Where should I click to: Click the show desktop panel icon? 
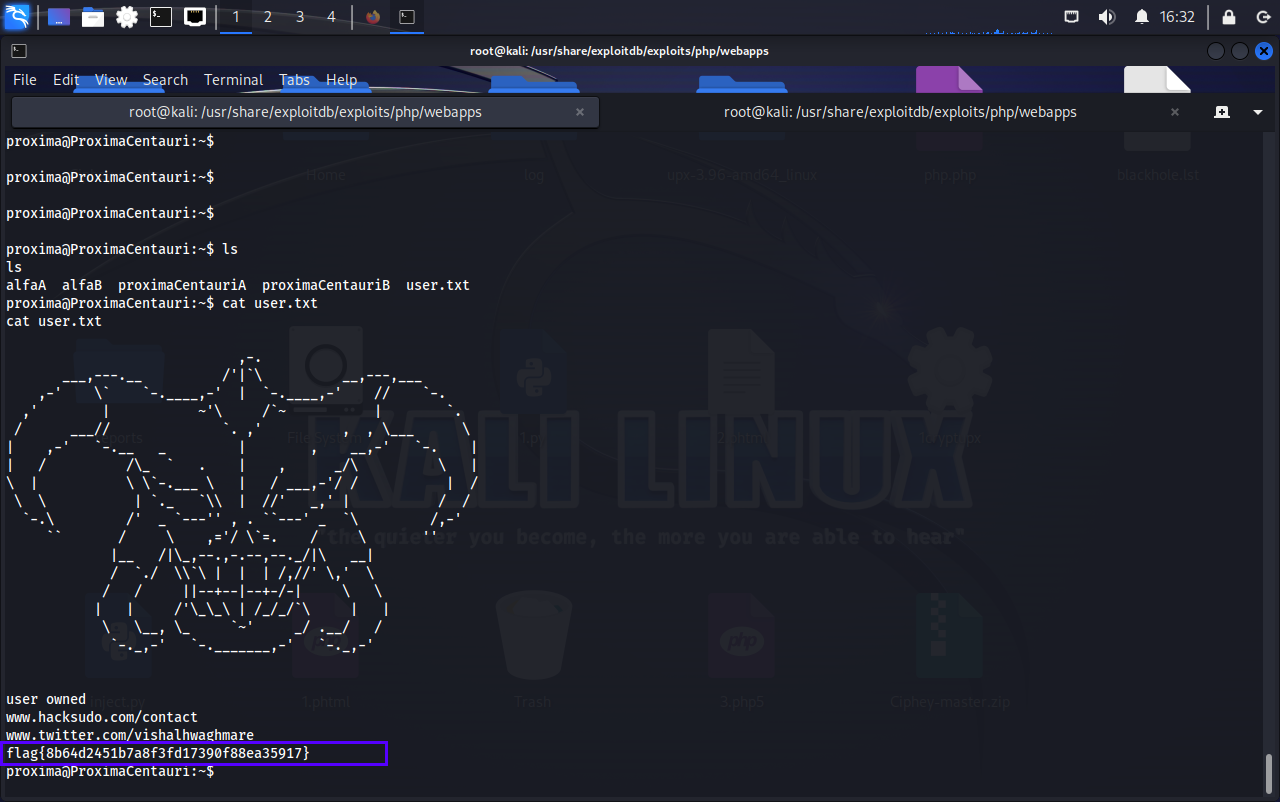59,17
